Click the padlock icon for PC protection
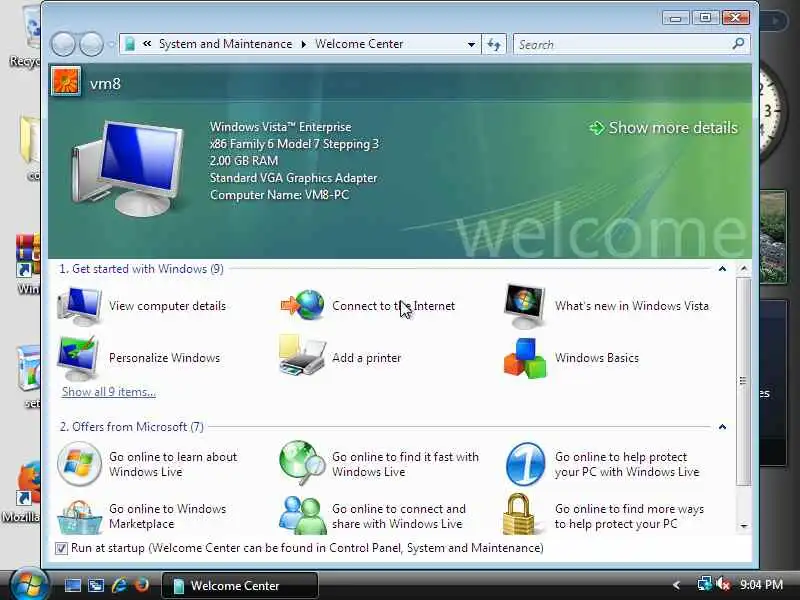The width and height of the screenshot is (800, 600). tap(518, 514)
